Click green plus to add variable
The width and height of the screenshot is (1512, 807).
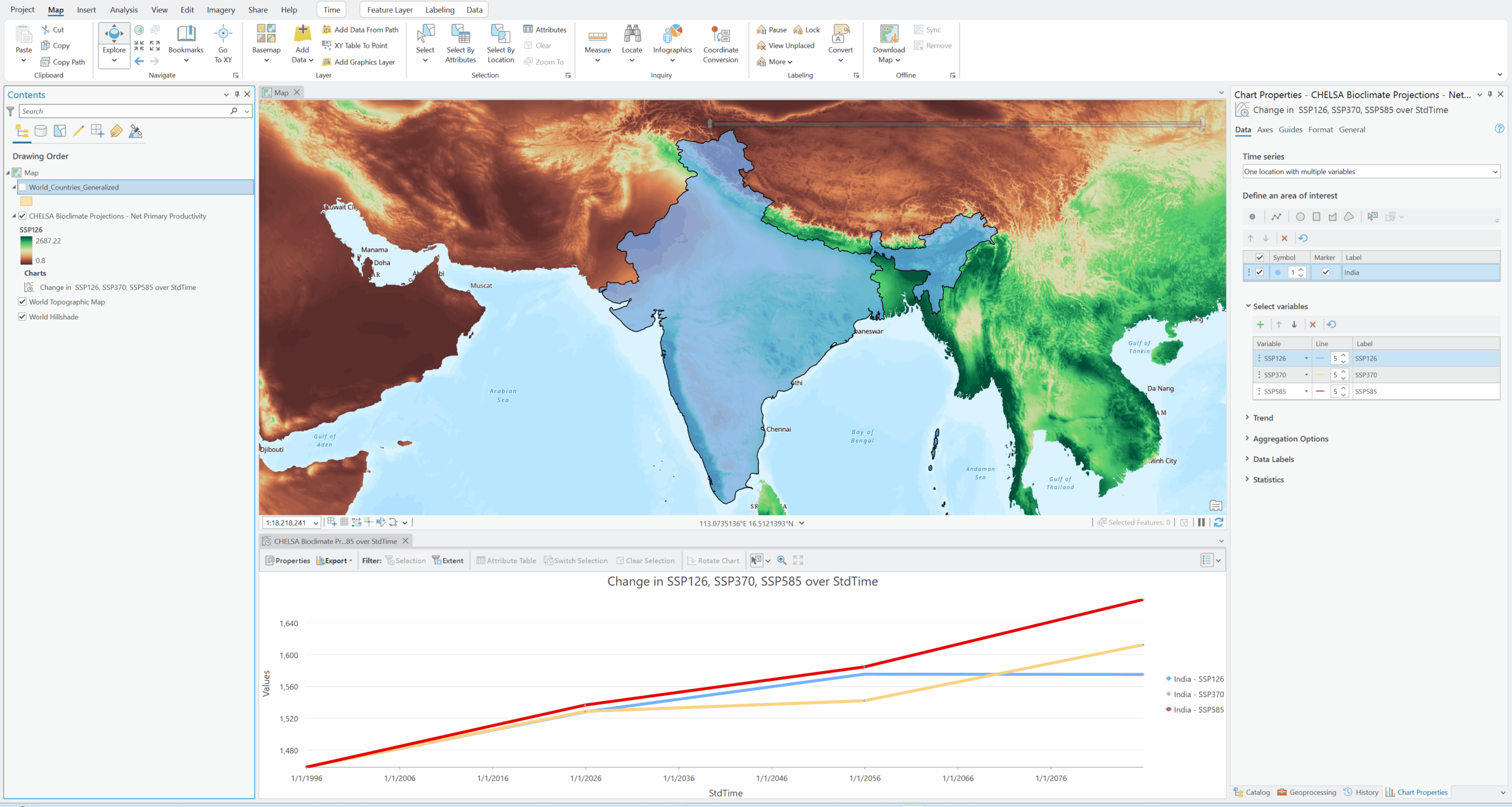[x=1260, y=324]
